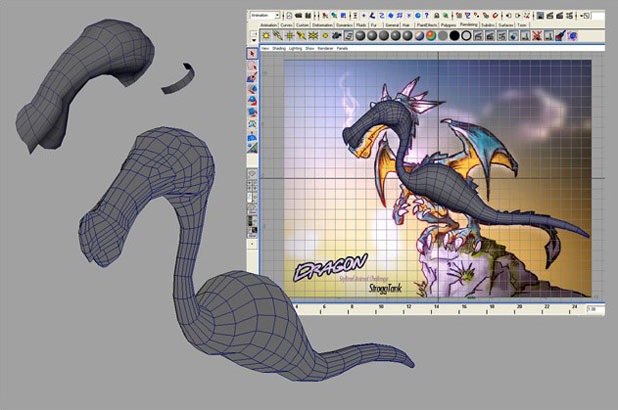The width and height of the screenshot is (618, 410).
Task: Activate the Move tool in toolbox
Action: [x=252, y=89]
